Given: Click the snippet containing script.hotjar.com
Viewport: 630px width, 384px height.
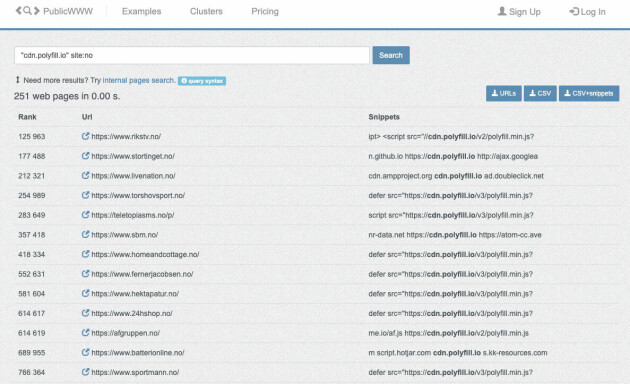Looking at the screenshot, I should [x=458, y=353].
